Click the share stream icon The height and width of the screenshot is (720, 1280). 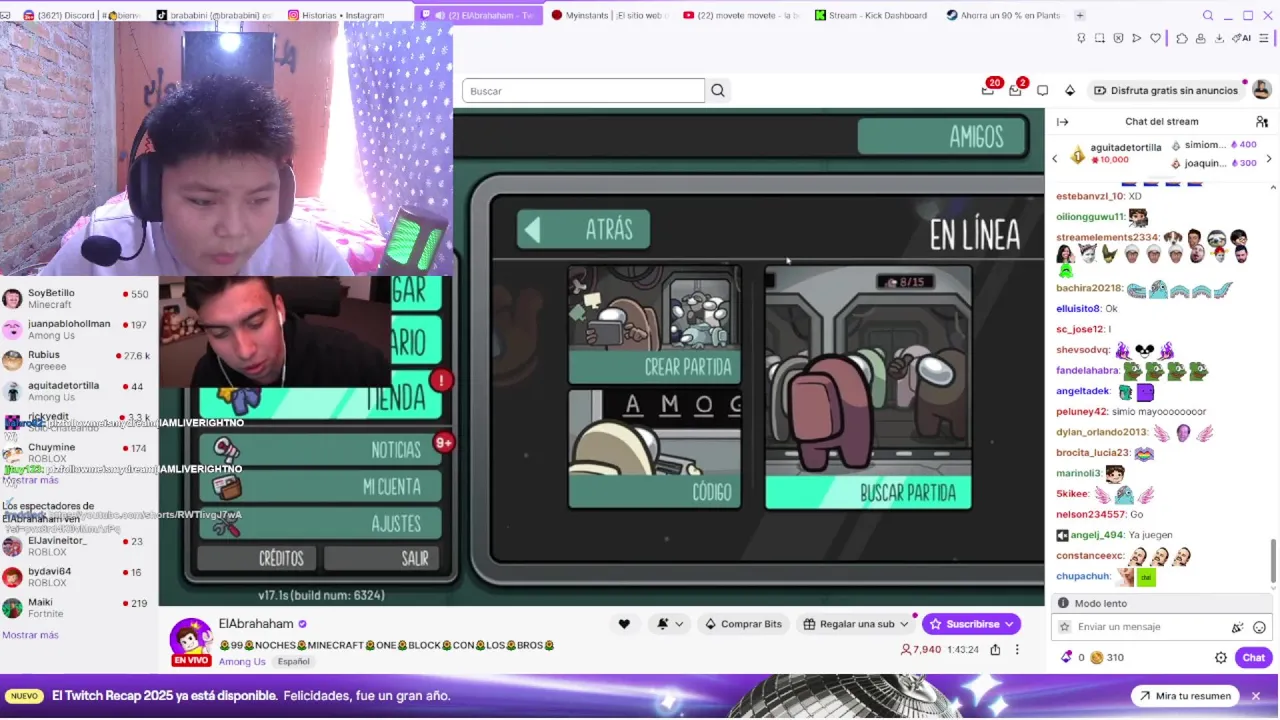(995, 649)
